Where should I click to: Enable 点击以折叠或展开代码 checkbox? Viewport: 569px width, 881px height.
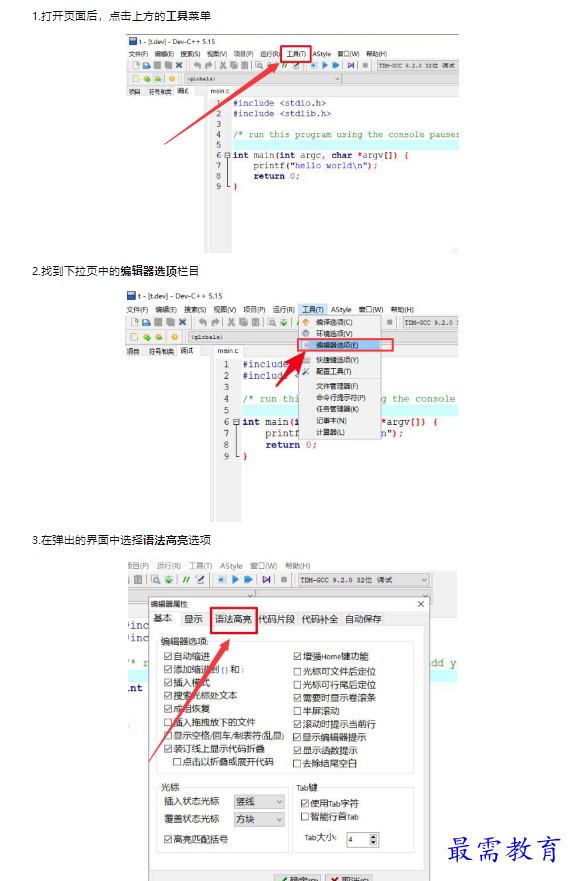point(177,762)
